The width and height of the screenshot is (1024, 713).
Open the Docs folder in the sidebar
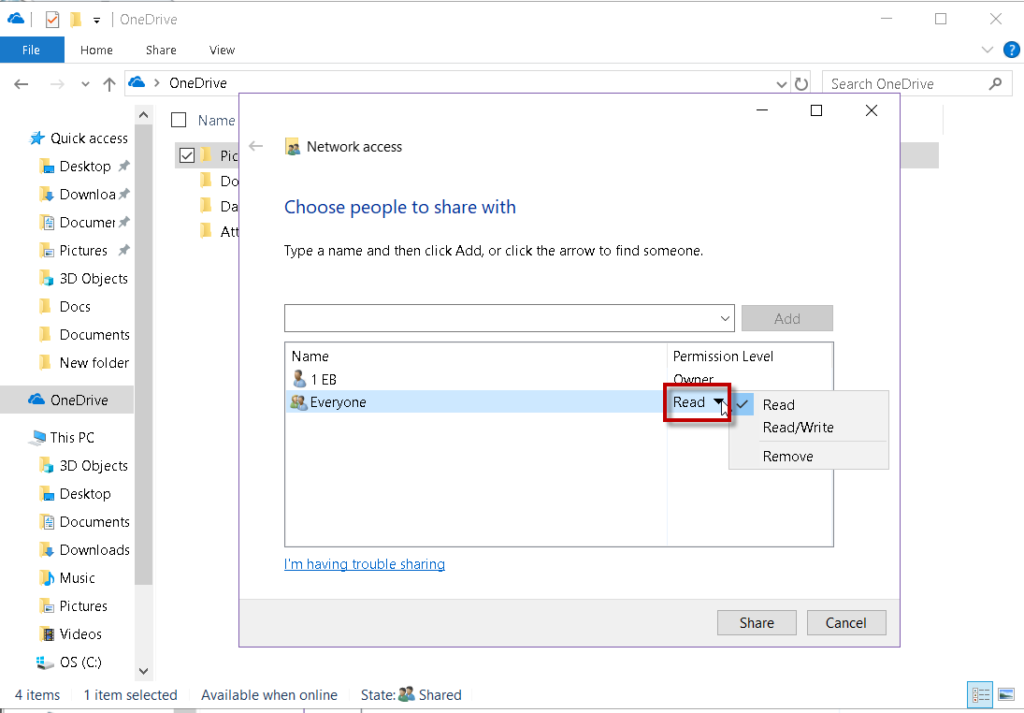coord(74,306)
